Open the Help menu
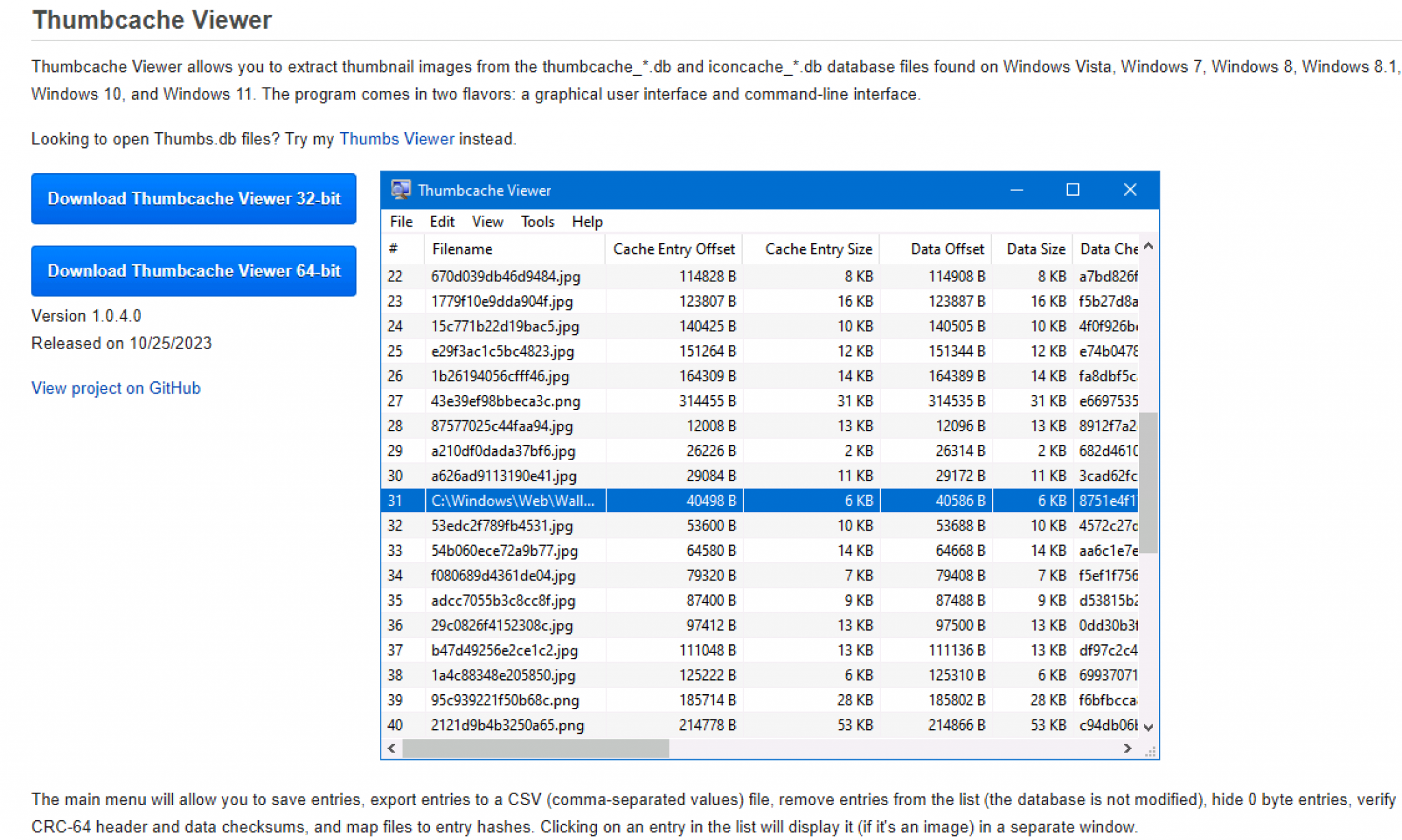 coord(587,222)
